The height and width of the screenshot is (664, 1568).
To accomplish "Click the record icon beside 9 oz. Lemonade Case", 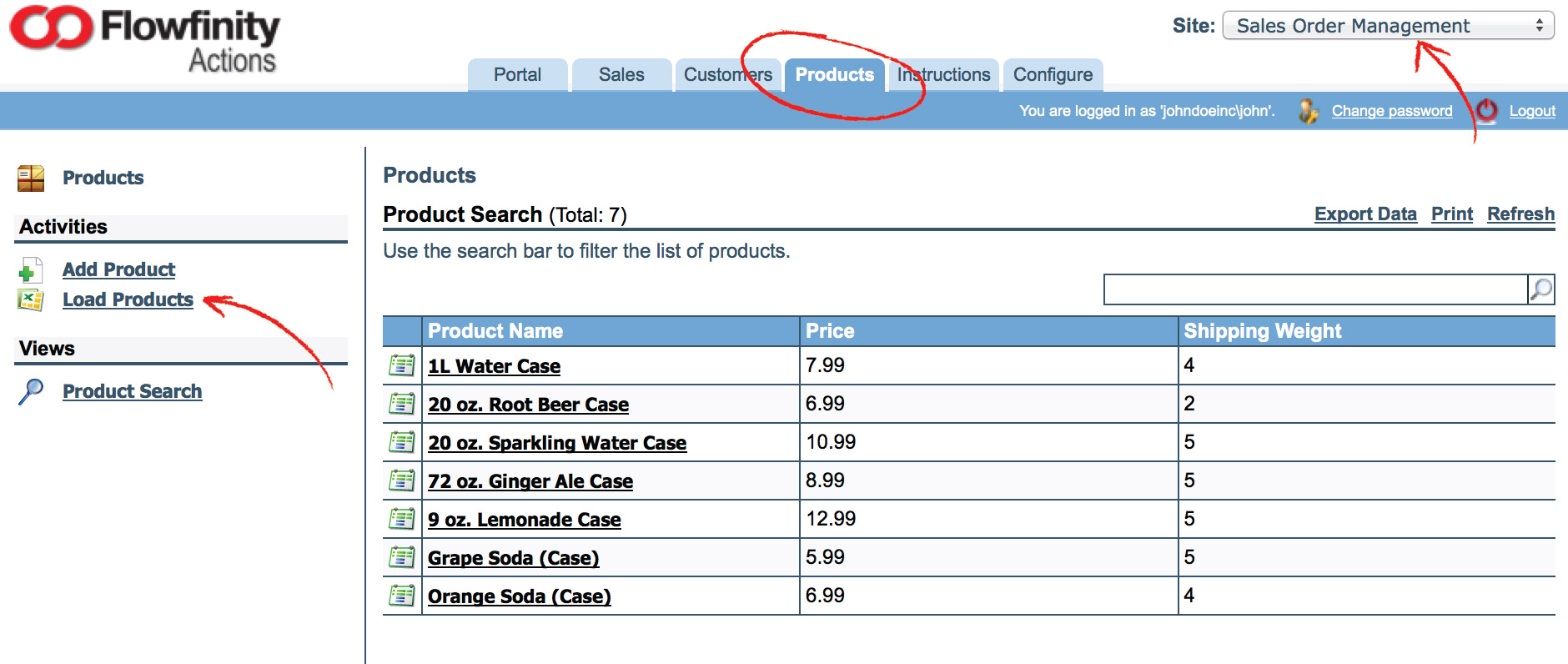I will [402, 519].
